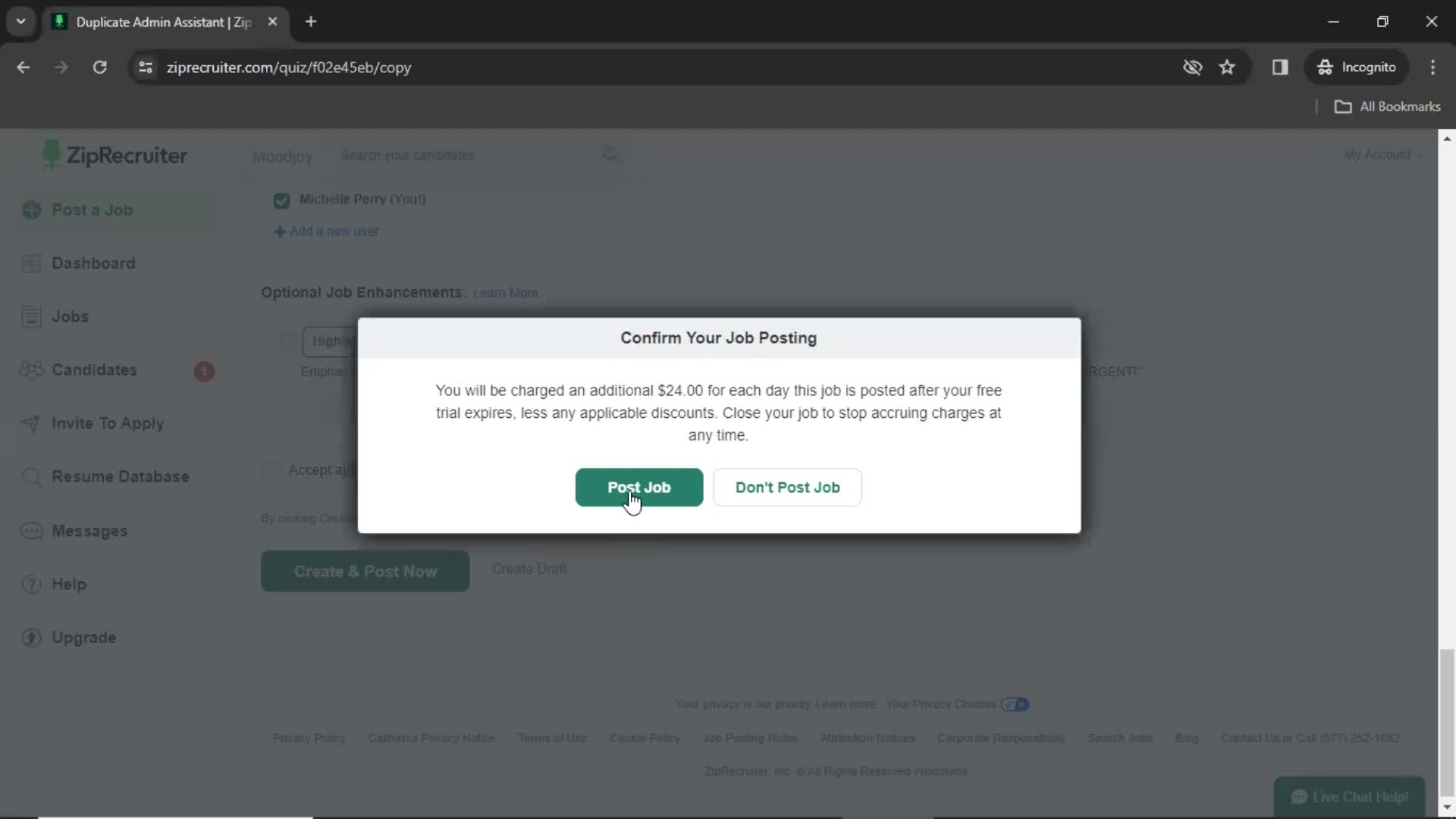This screenshot has height=819, width=1456.
Task: Open the browser side panel
Action: point(1280,67)
